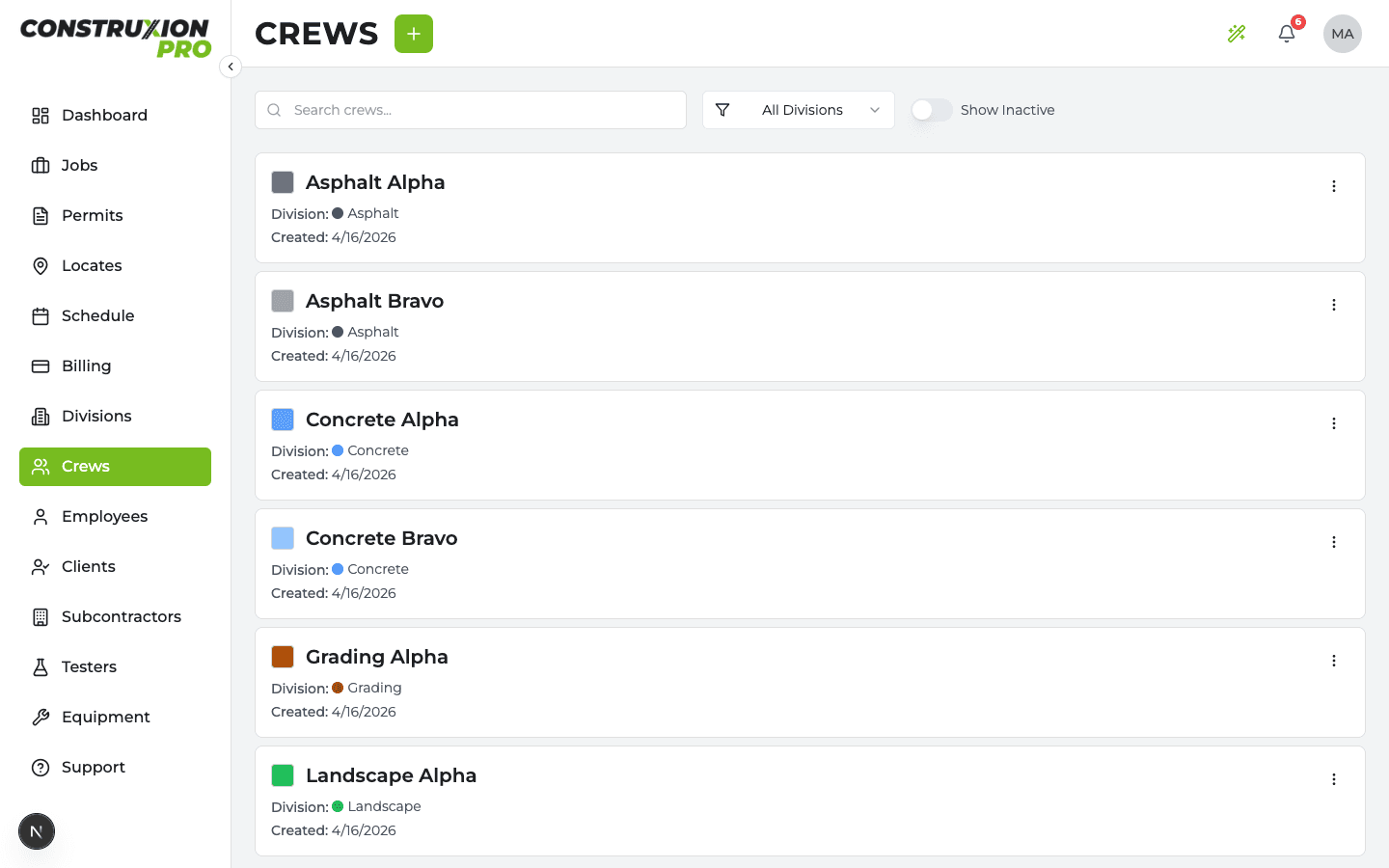Open the Clients page
Image resolution: width=1389 pixels, height=868 pixels.
point(115,567)
